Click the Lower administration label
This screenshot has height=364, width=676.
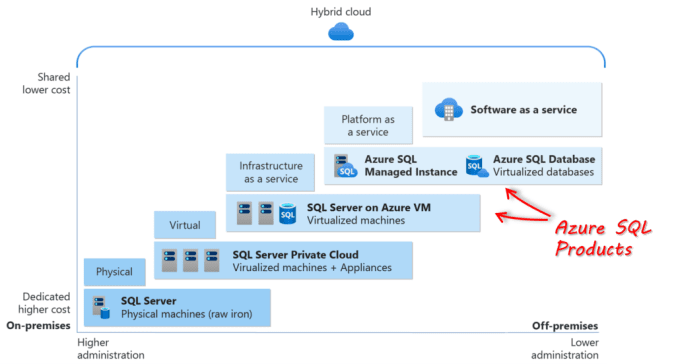tap(565, 348)
